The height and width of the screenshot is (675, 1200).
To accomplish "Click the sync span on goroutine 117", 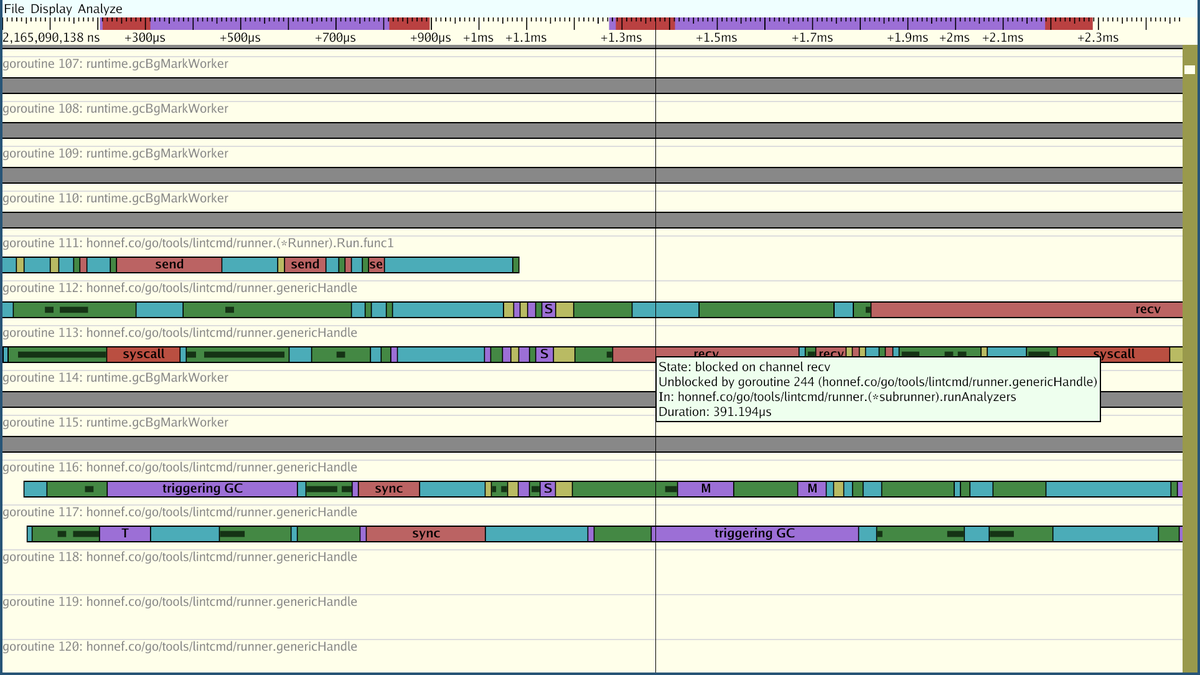I will [424, 533].
